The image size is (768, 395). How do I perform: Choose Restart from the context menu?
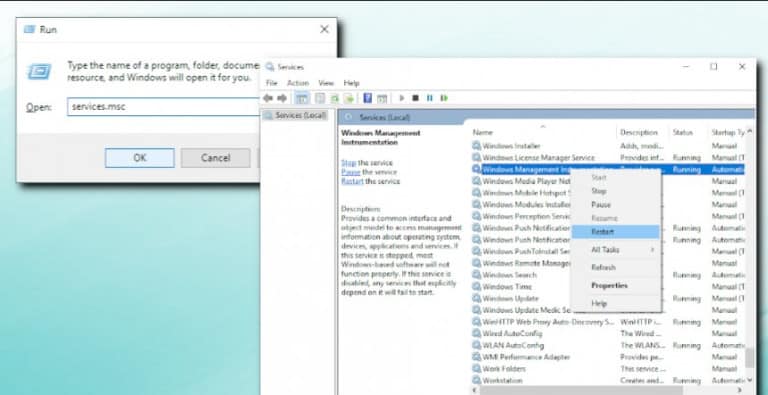click(617, 232)
